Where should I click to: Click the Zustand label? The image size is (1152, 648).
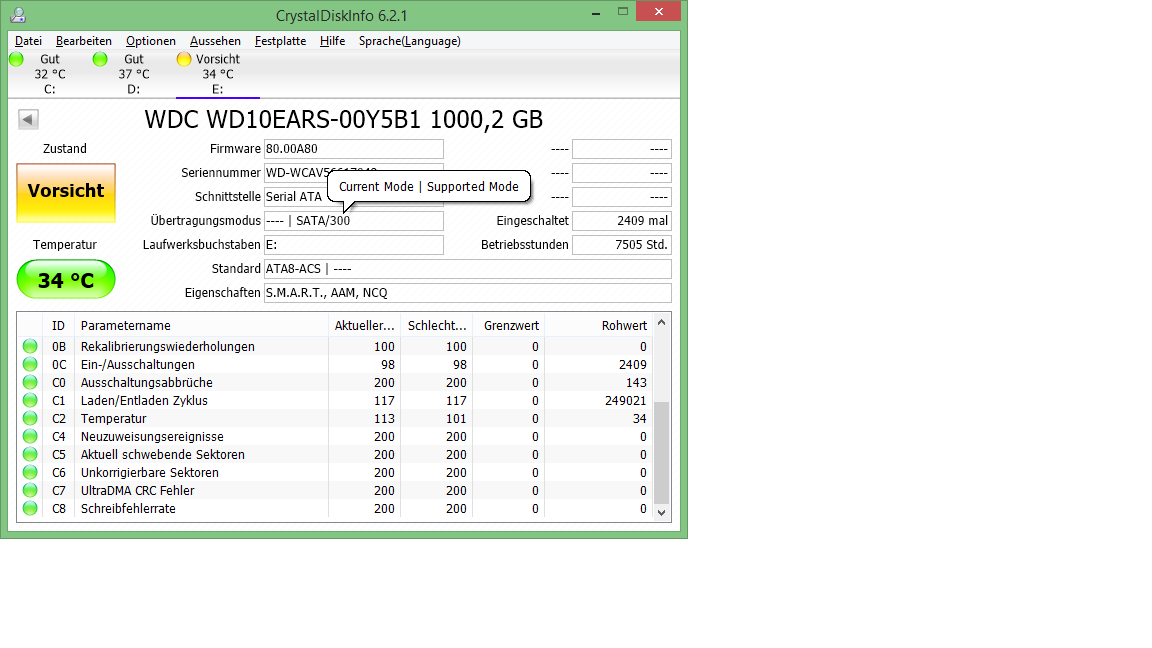pyautogui.click(x=65, y=148)
